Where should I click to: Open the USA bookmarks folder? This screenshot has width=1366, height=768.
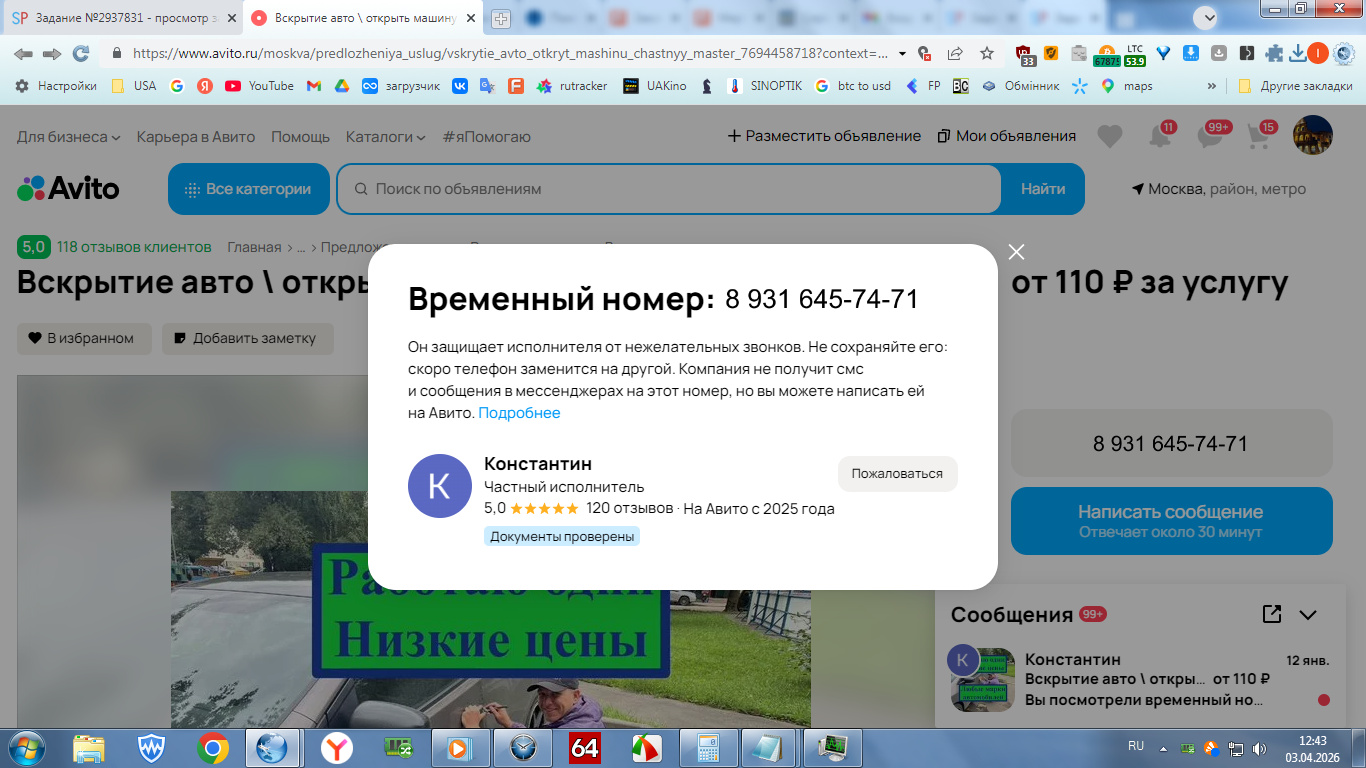click(134, 86)
